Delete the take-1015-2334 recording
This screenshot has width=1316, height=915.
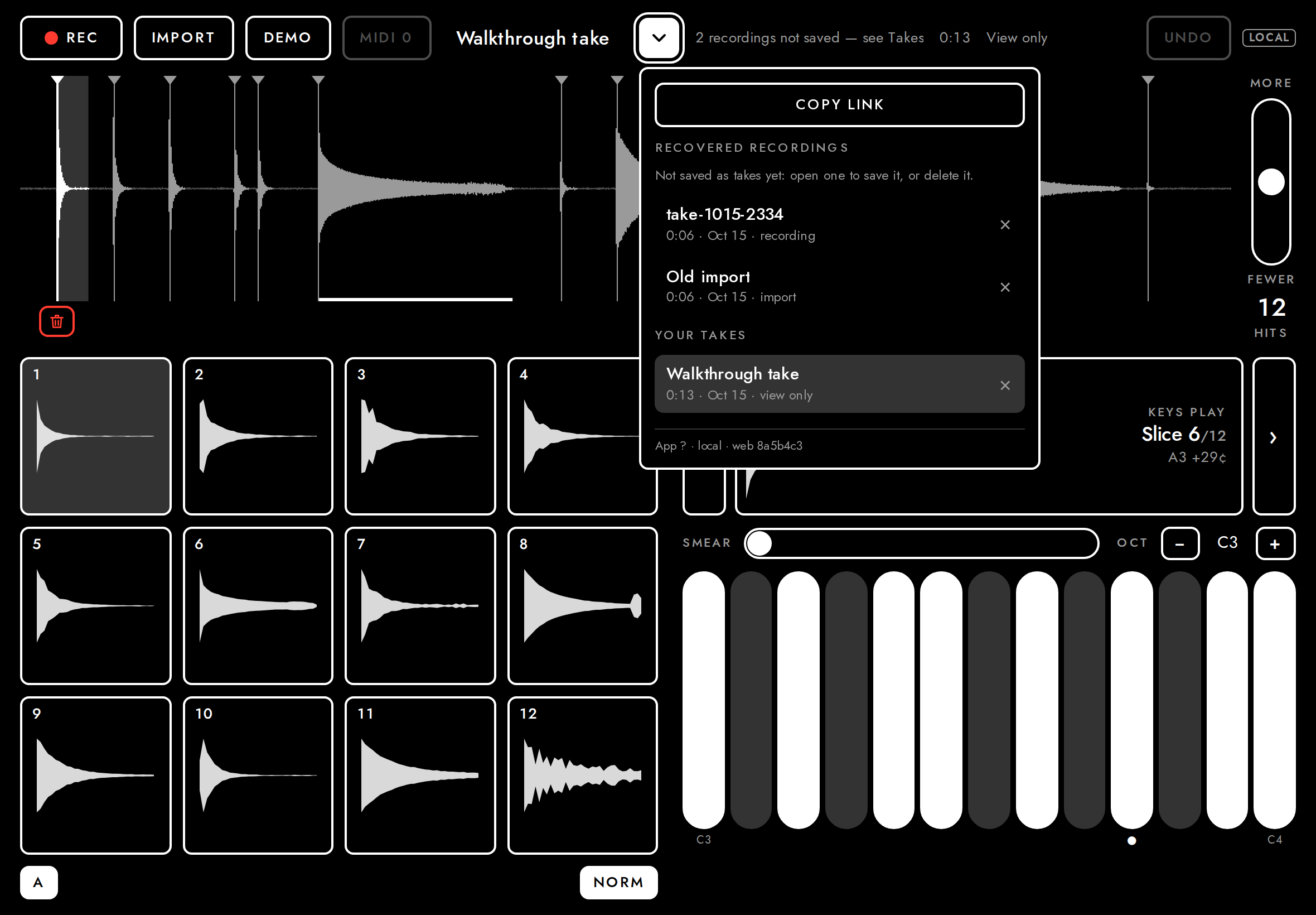click(x=1005, y=225)
